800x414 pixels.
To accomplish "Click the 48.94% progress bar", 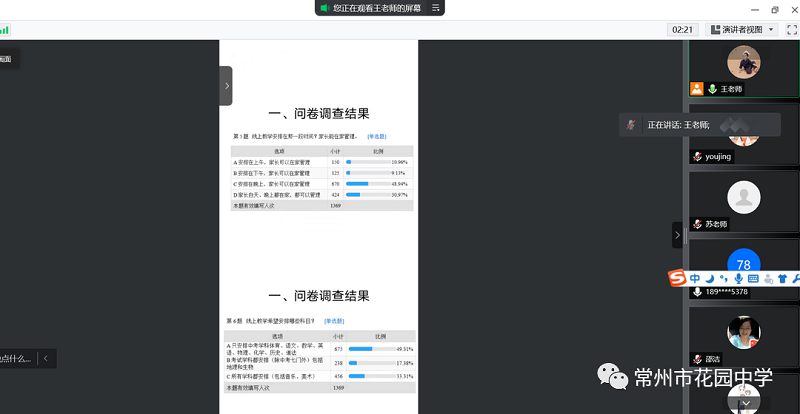I will coord(368,184).
